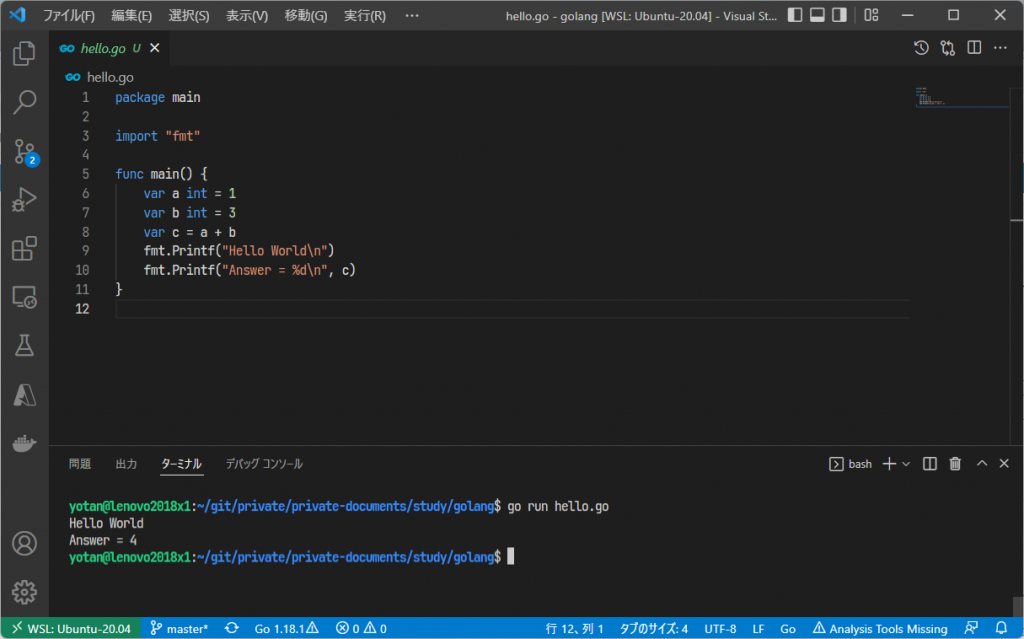Toggle the secondary side bar layout

[839, 15]
